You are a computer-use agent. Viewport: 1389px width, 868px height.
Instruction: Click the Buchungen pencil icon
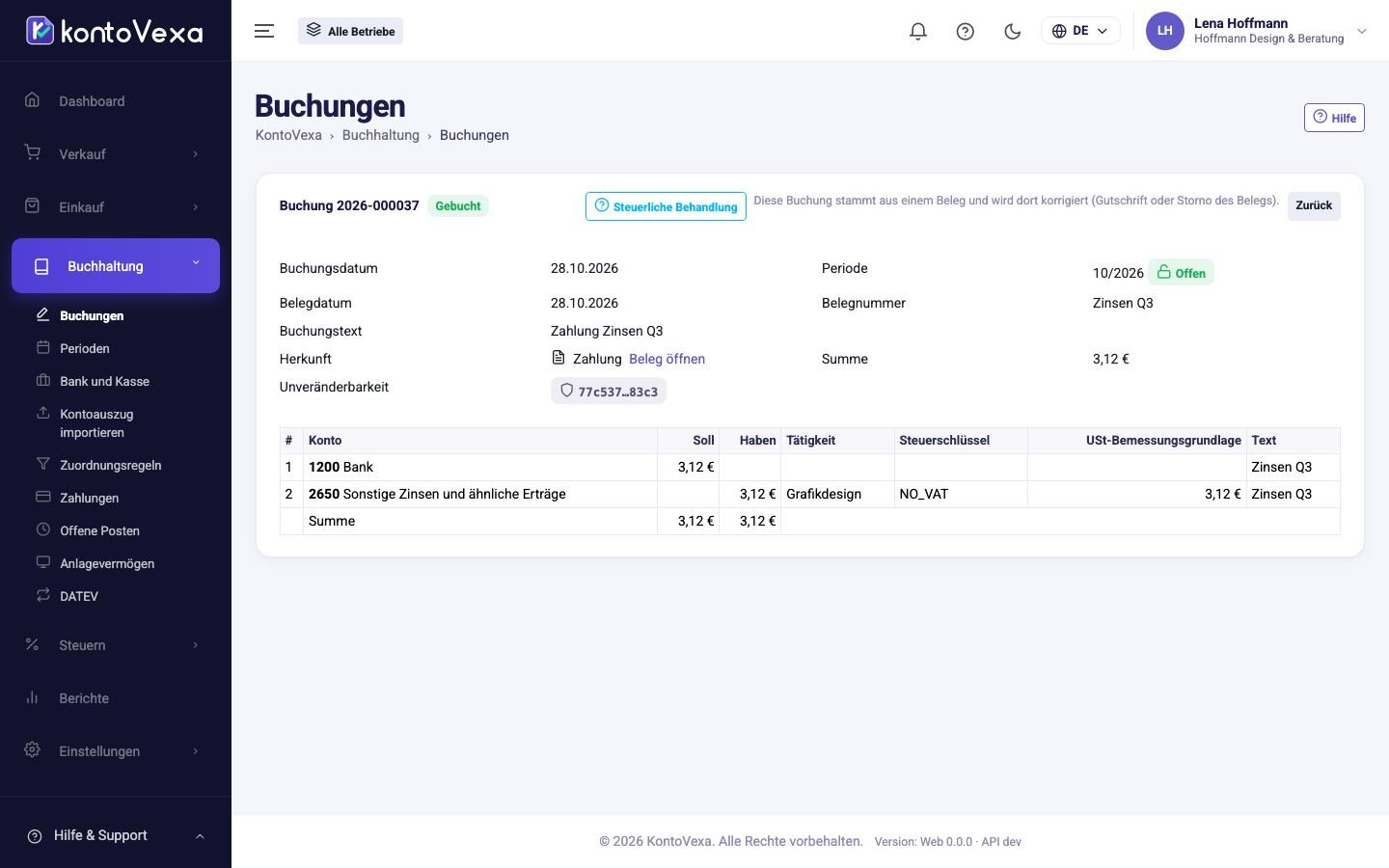point(42,314)
